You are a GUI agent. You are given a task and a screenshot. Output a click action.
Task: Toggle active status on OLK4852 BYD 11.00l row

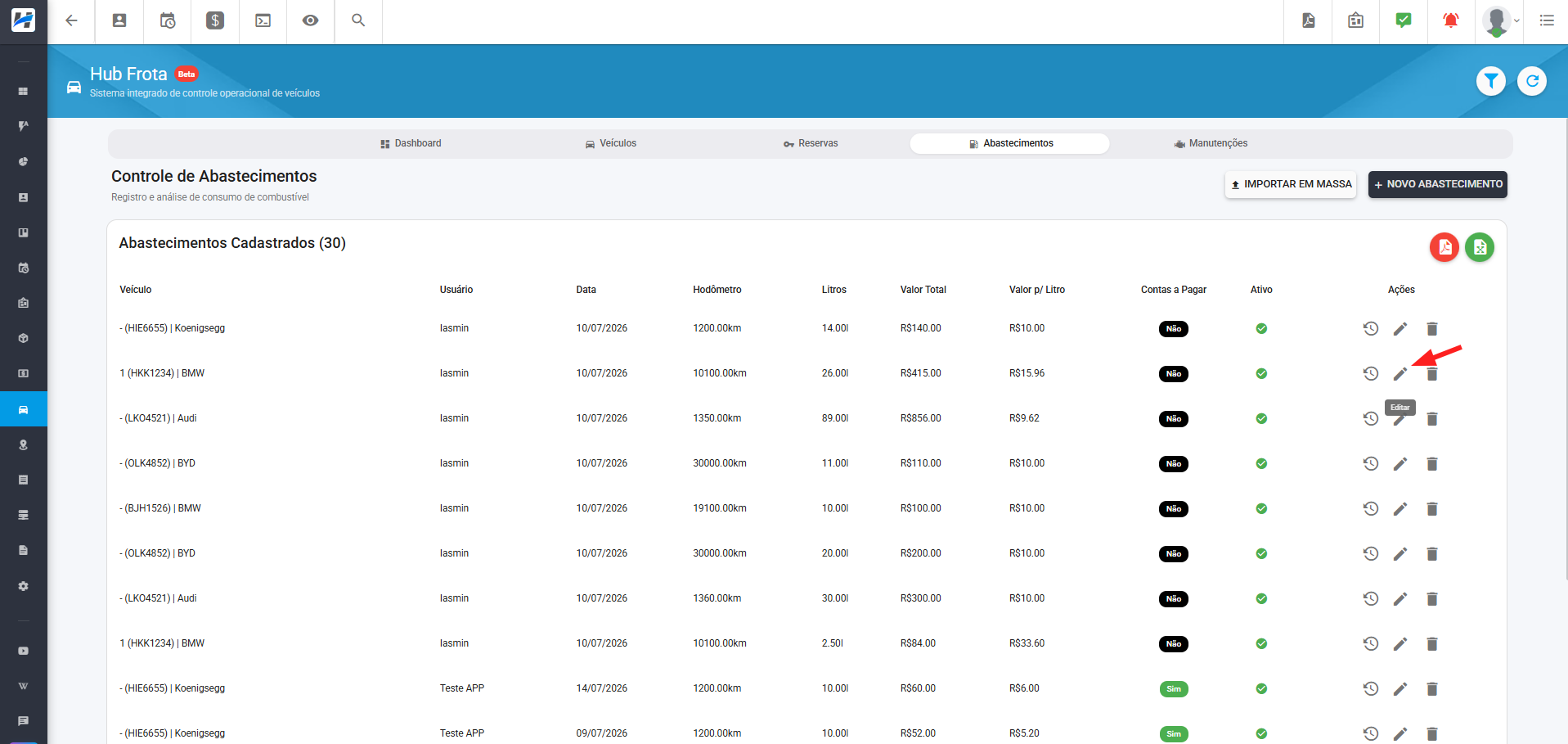[x=1261, y=464]
